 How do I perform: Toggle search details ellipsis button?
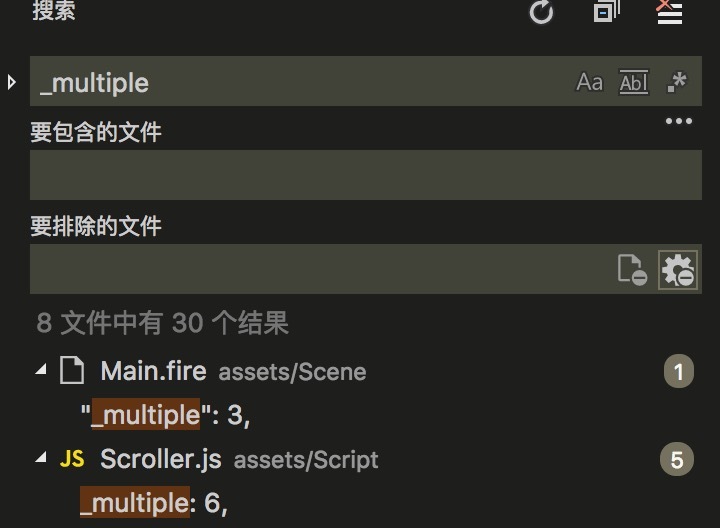[x=678, y=122]
